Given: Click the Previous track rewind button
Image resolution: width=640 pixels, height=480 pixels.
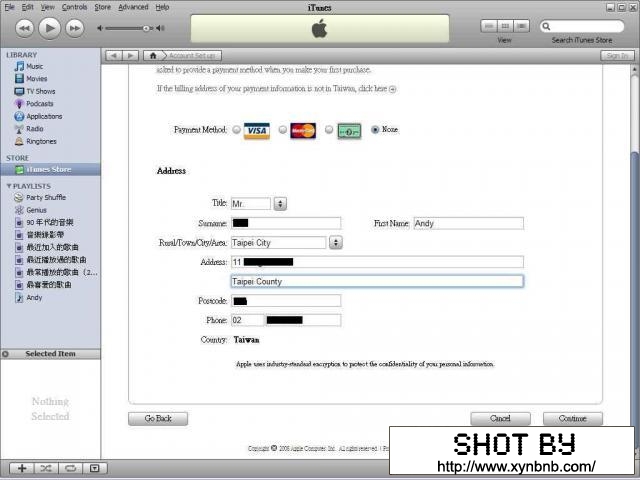Looking at the screenshot, I should (x=24, y=28).
